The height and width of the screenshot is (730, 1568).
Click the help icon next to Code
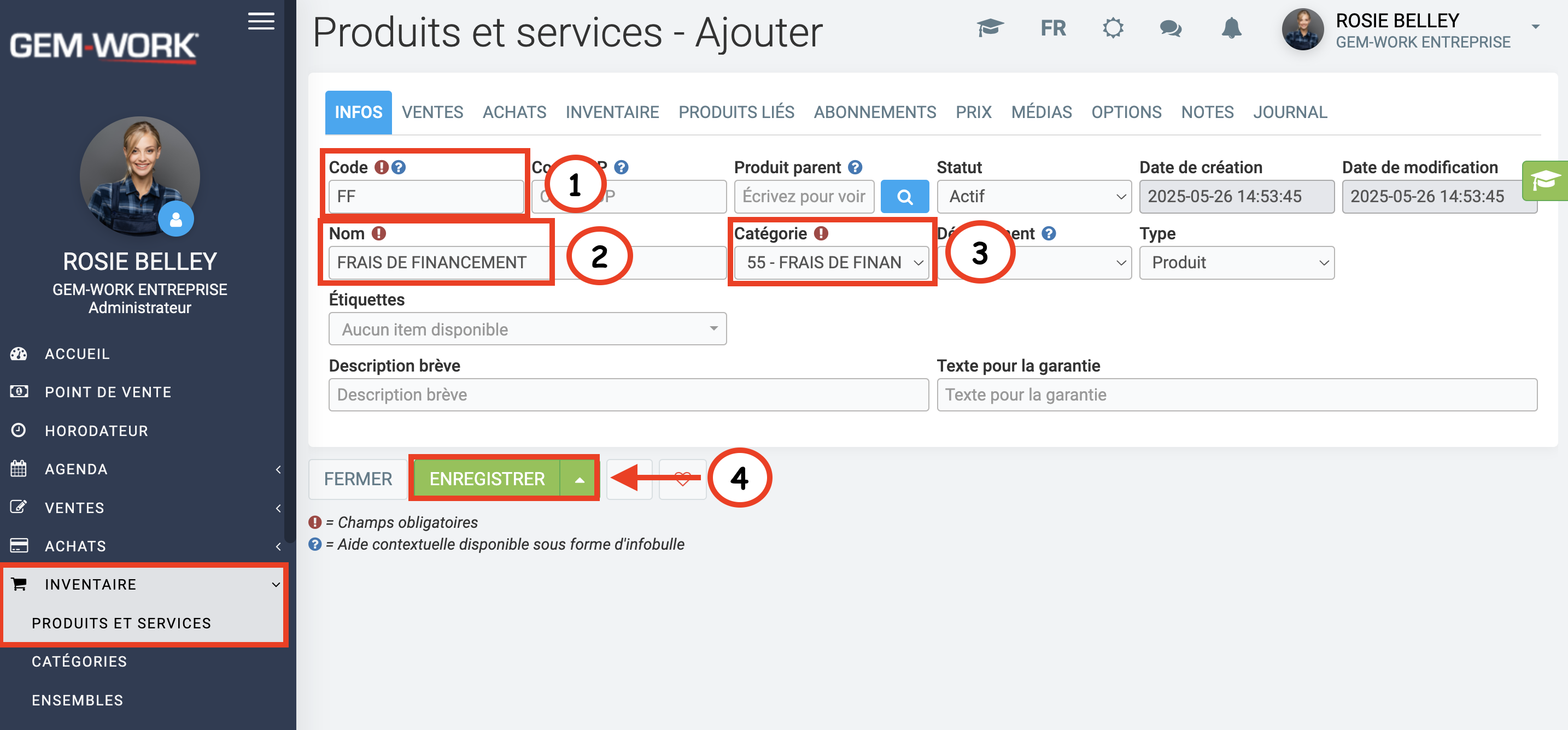coord(399,167)
